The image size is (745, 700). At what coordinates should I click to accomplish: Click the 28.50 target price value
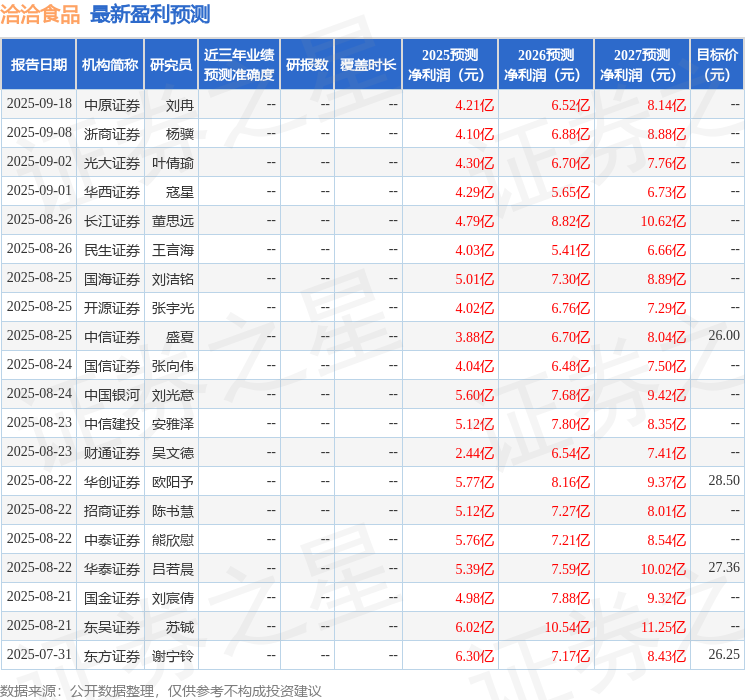724,480
